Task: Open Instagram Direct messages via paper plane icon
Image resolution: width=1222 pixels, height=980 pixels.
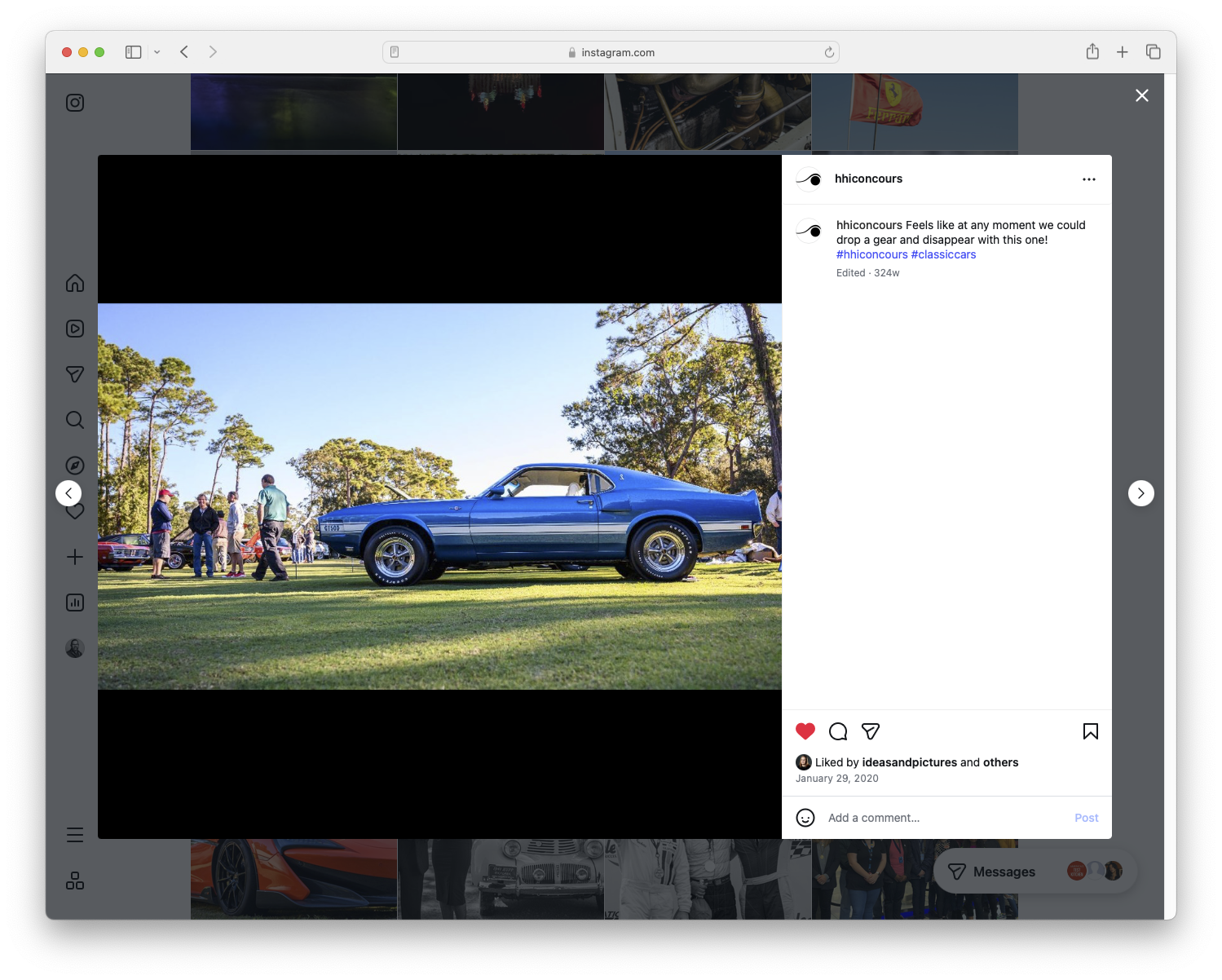Action: [x=74, y=374]
